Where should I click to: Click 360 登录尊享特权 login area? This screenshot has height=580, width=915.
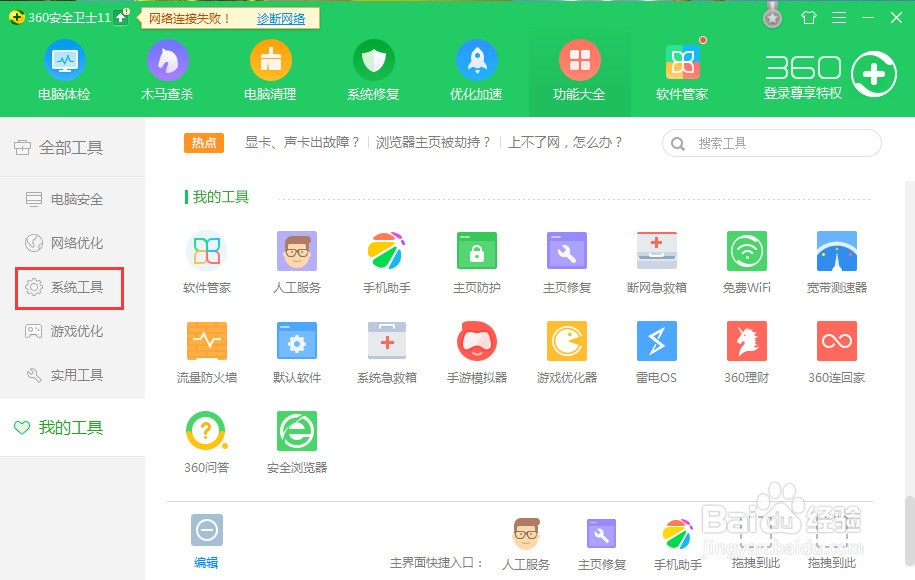[x=830, y=76]
